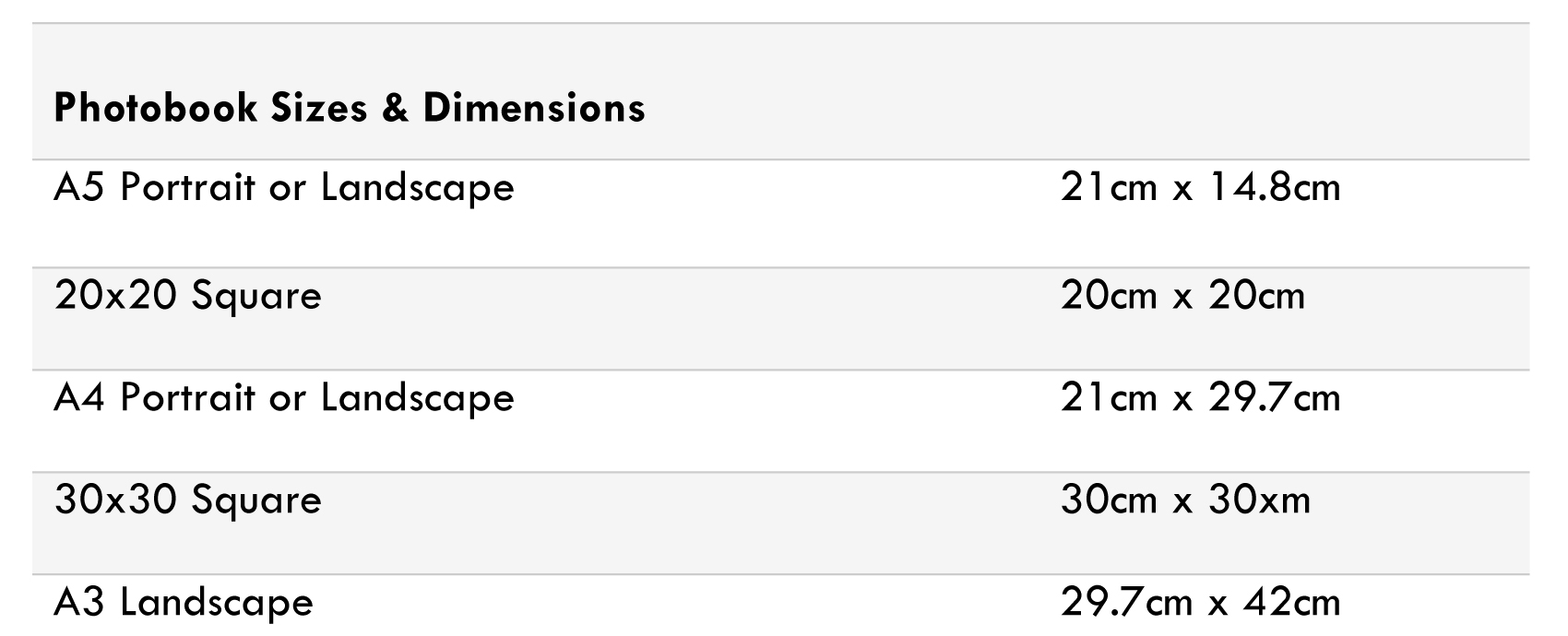Select the A5 Portrait or Landscape label
This screenshot has height=636, width=1568.
284,189
